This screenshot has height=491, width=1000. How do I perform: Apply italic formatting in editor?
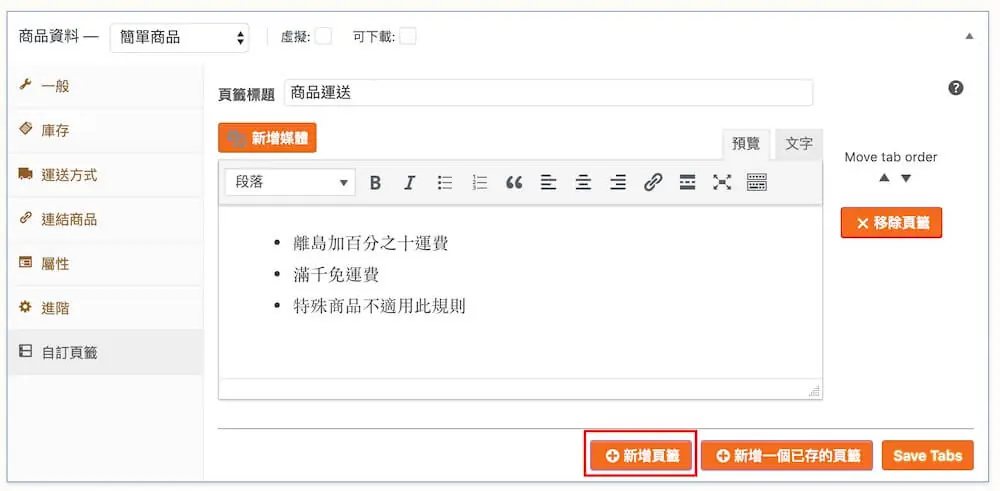point(409,183)
